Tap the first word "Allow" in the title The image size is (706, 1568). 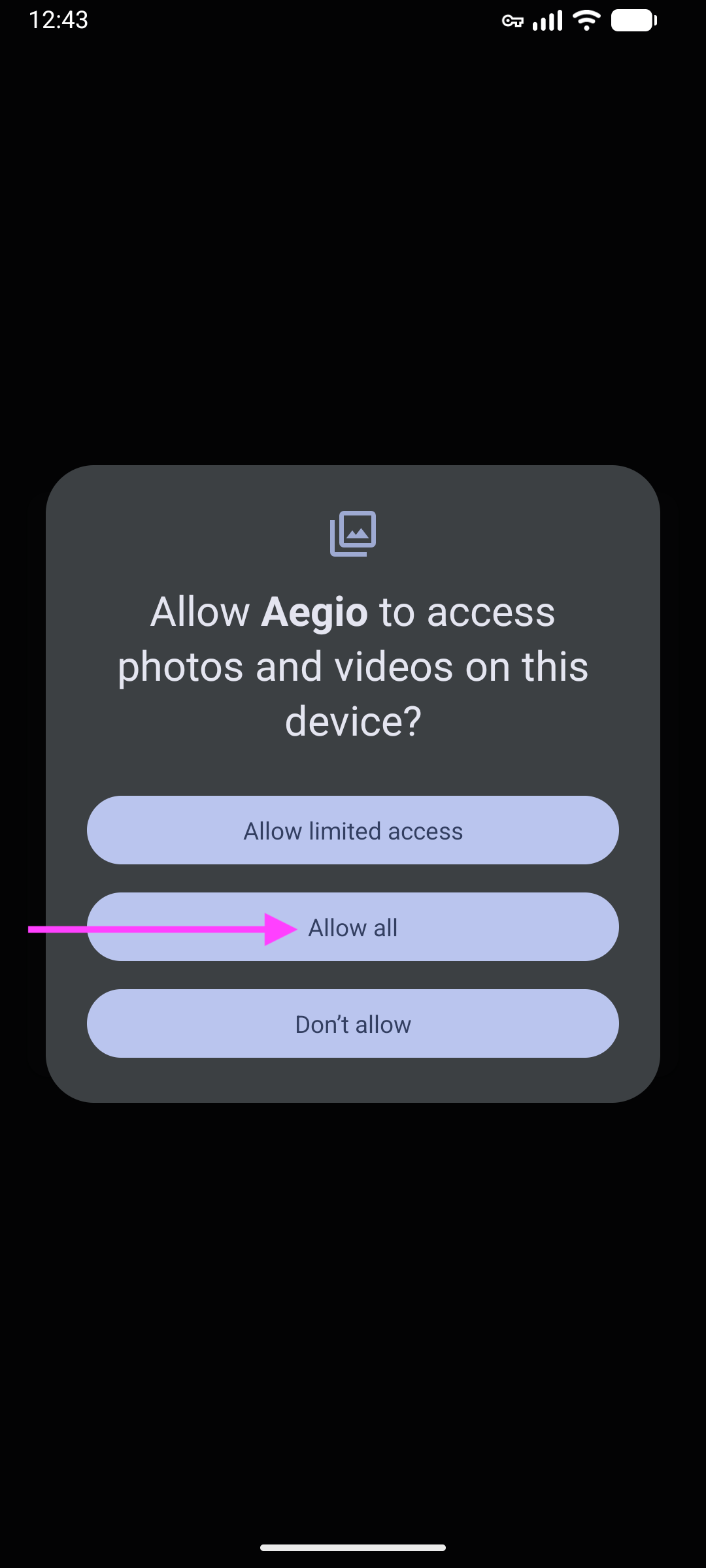click(200, 612)
